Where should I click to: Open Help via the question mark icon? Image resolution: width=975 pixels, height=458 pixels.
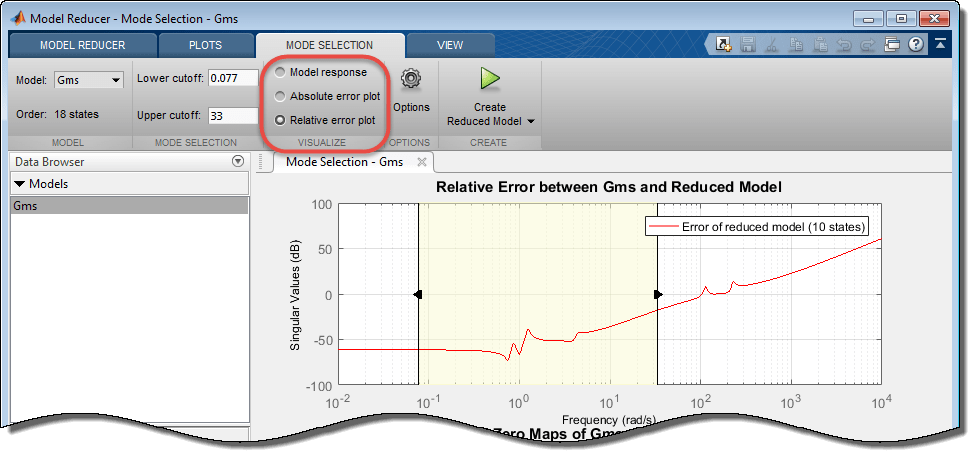[x=915, y=44]
